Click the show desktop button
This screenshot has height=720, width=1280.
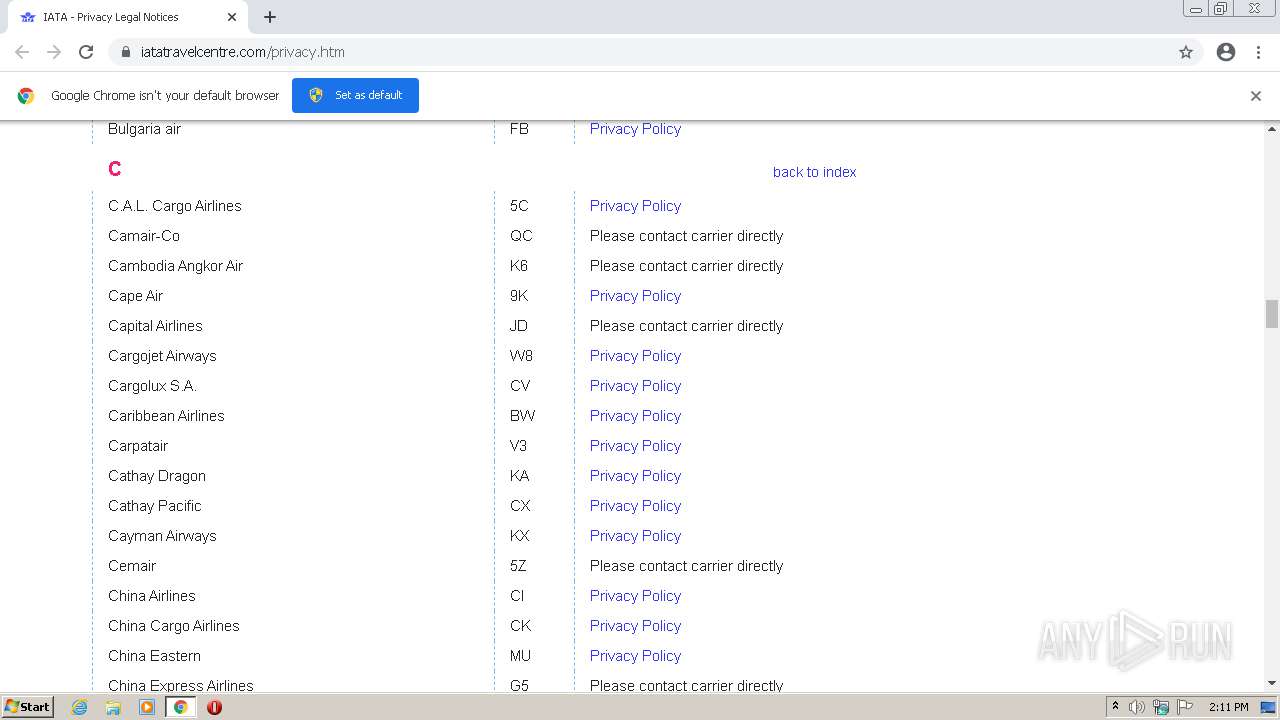click(x=1270, y=707)
